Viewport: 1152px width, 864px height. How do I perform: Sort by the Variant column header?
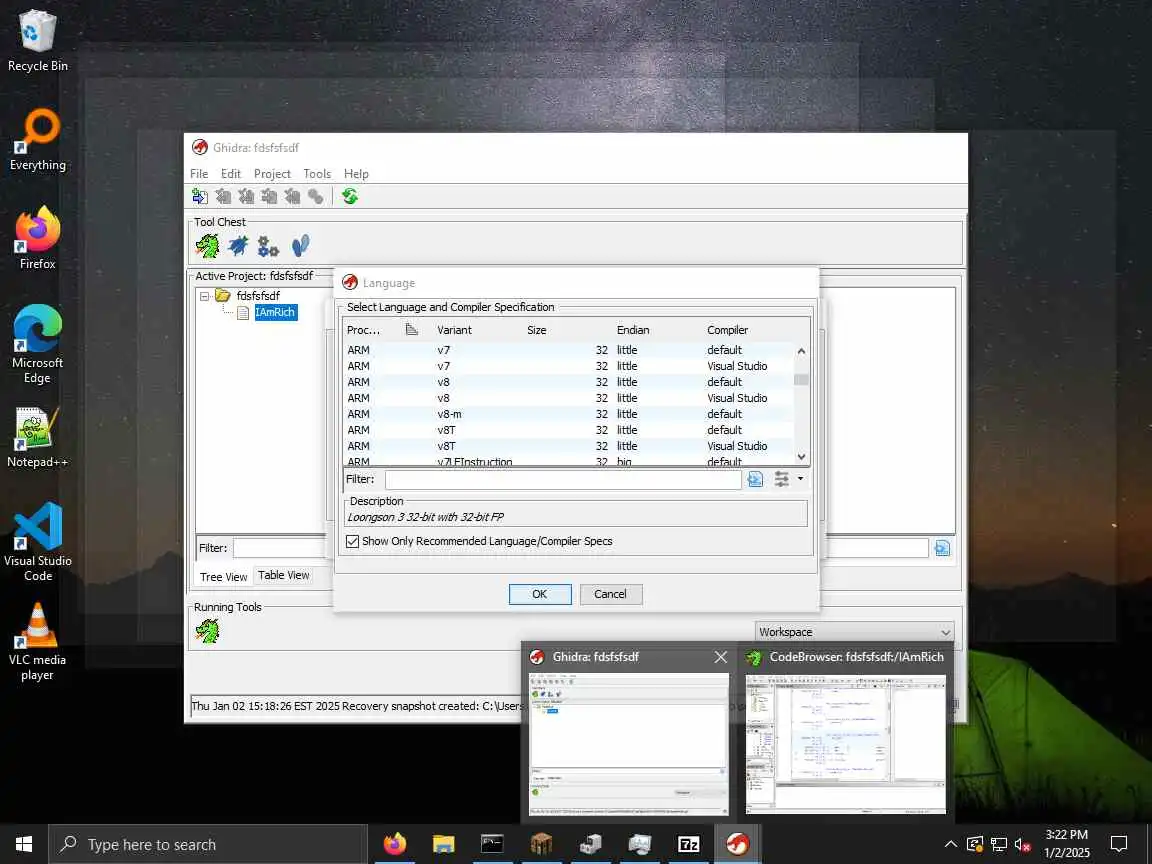[454, 331]
